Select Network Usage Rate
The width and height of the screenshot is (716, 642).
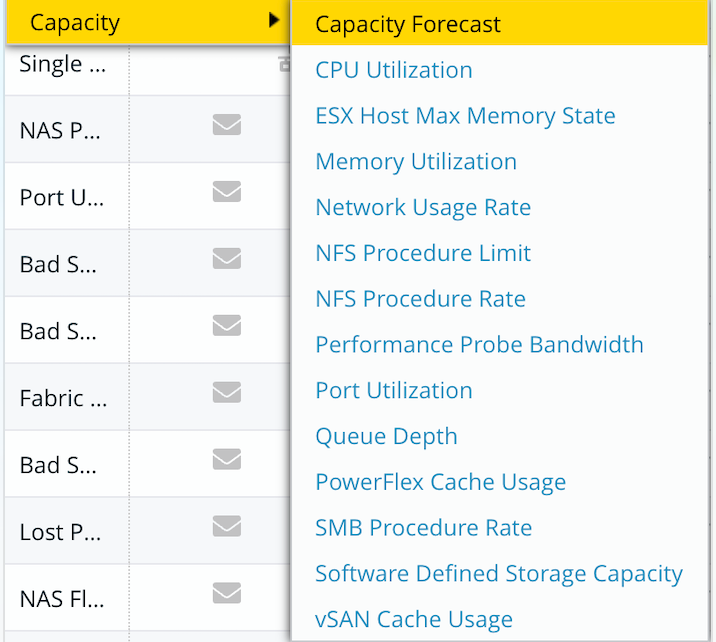pyautogui.click(x=423, y=208)
